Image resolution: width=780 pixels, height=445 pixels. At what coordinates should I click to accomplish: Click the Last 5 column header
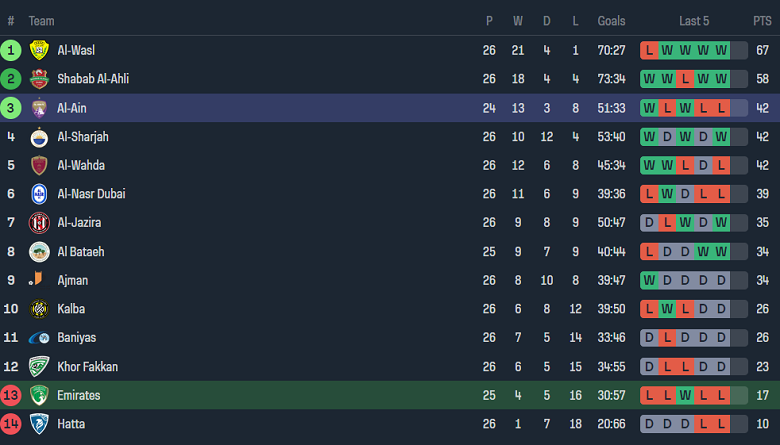click(694, 21)
